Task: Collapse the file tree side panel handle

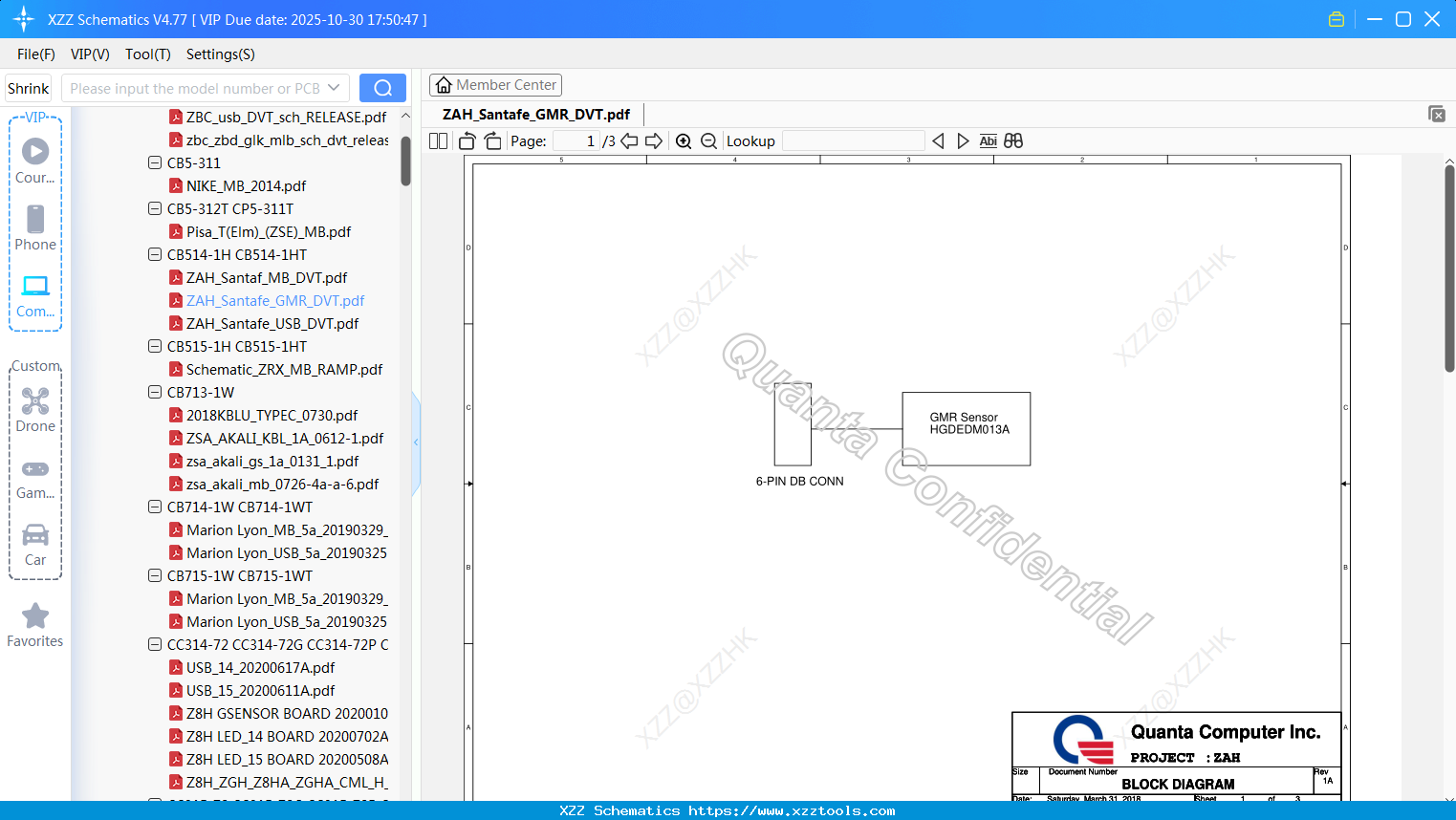Action: click(416, 442)
